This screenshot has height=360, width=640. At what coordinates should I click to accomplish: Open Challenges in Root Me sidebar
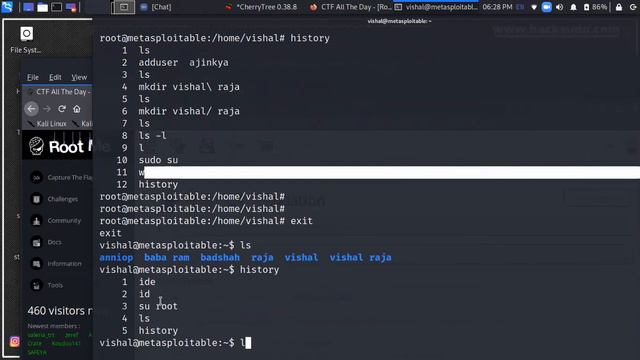tap(56, 199)
